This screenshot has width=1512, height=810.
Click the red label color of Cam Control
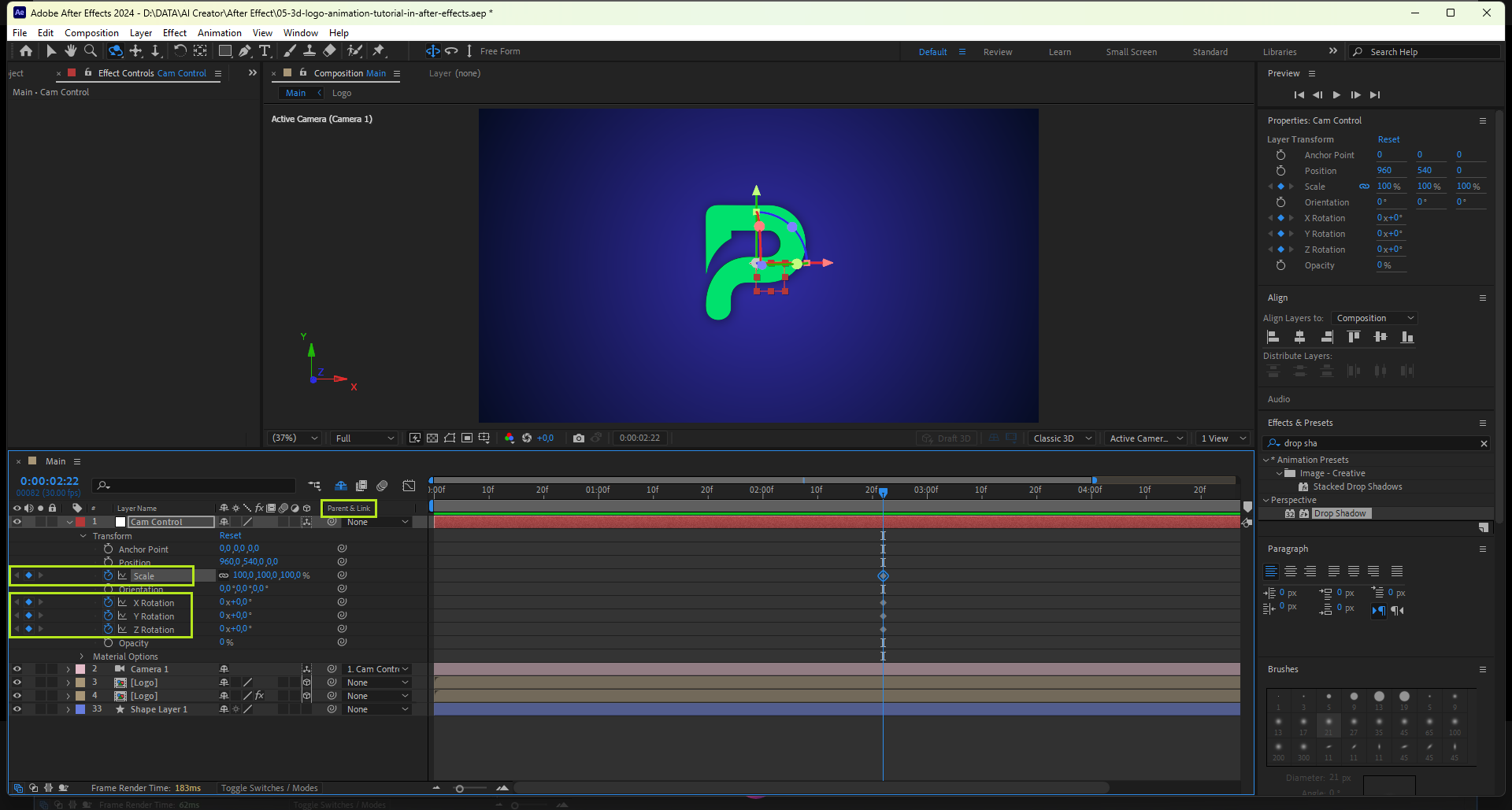[x=80, y=522]
